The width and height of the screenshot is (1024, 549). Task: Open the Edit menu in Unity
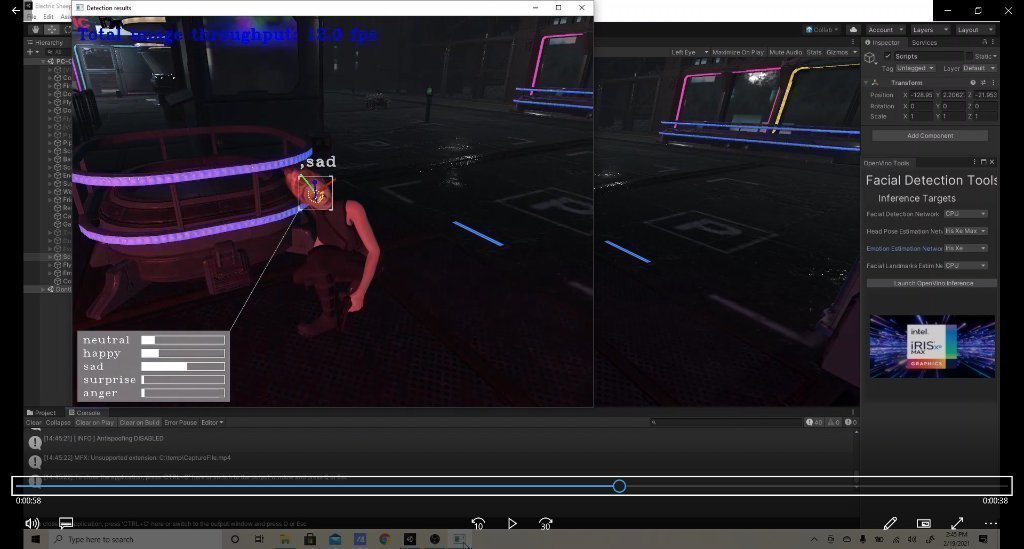[48, 17]
